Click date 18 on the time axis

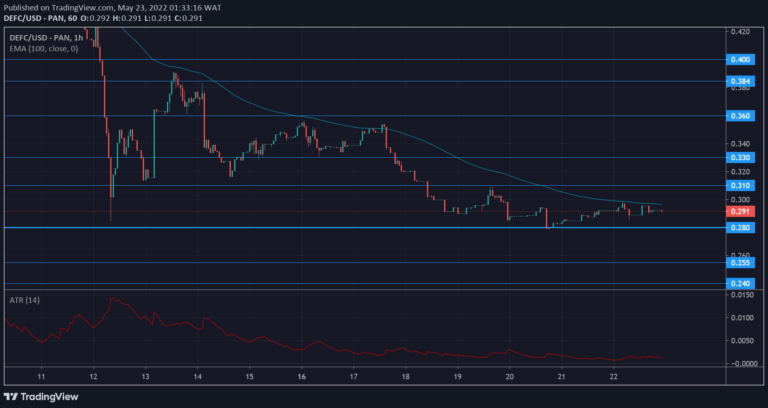(406, 377)
